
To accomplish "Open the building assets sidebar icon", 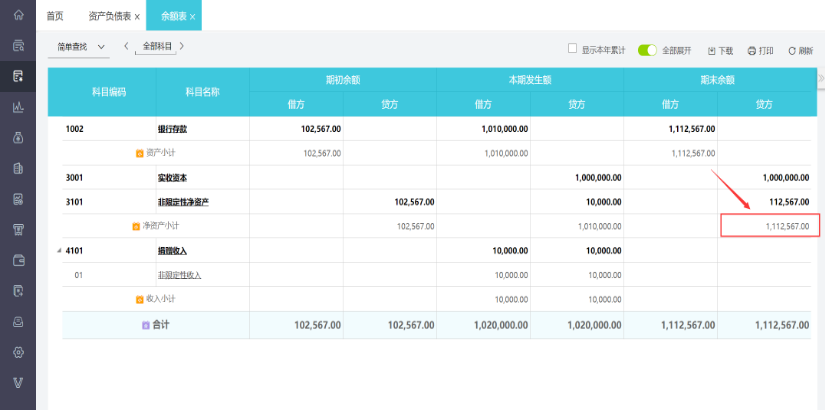I will point(18,168).
